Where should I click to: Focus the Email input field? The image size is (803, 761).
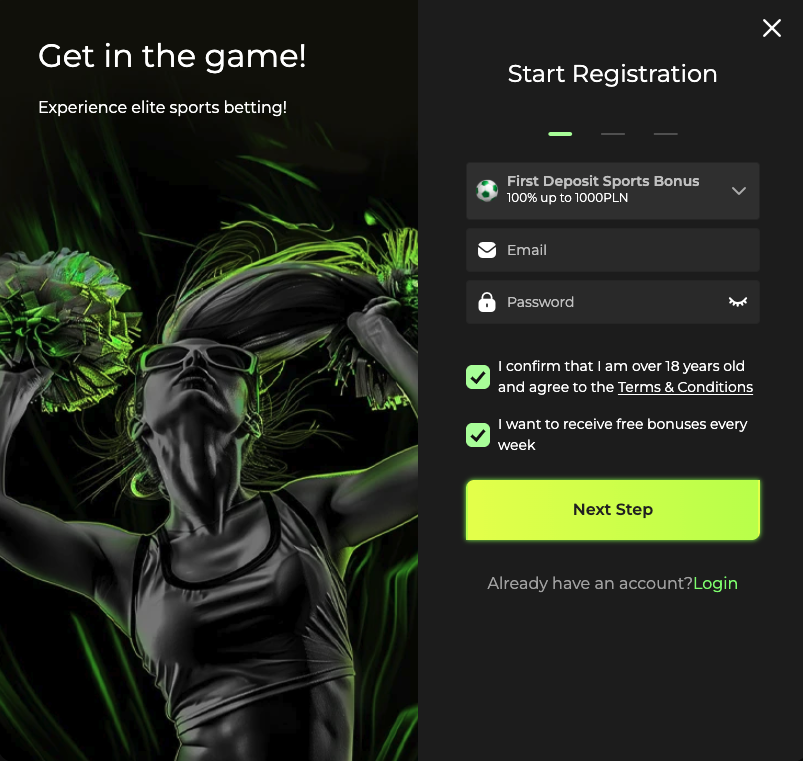coord(612,250)
